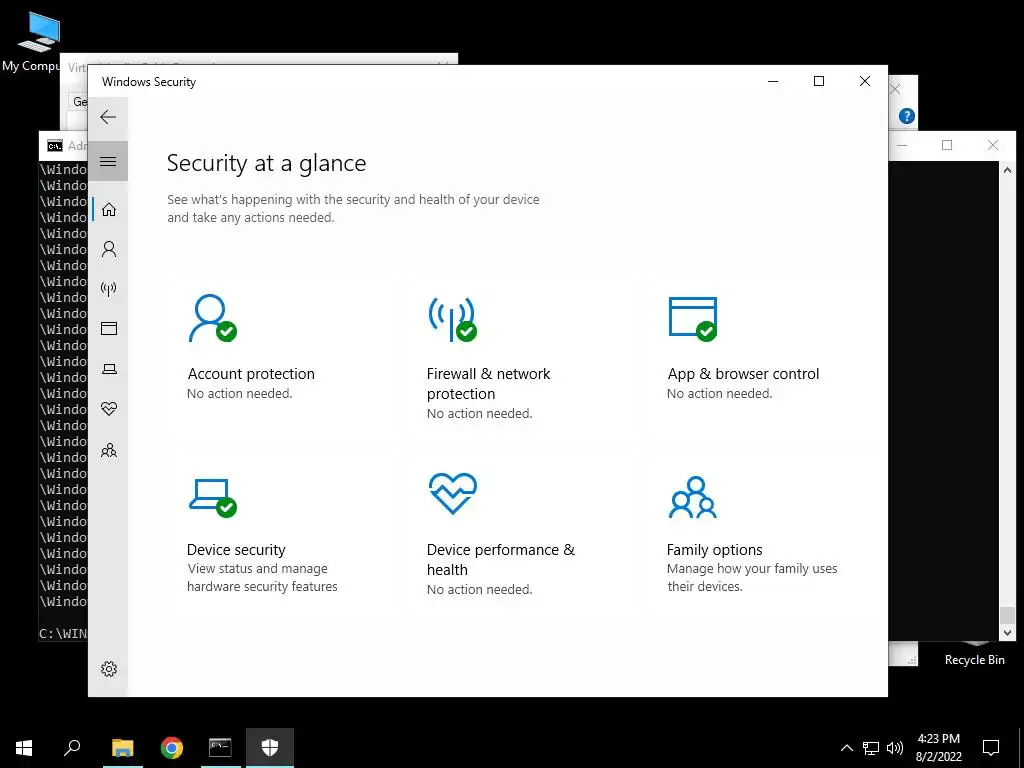Close the Command Prompt window behind
Viewport: 1024px width, 768px height.
993,145
